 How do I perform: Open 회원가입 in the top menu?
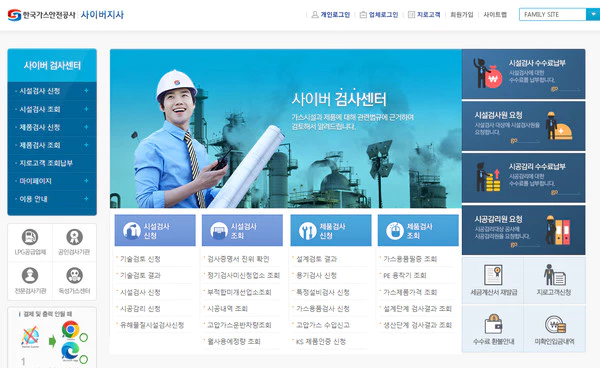461,15
